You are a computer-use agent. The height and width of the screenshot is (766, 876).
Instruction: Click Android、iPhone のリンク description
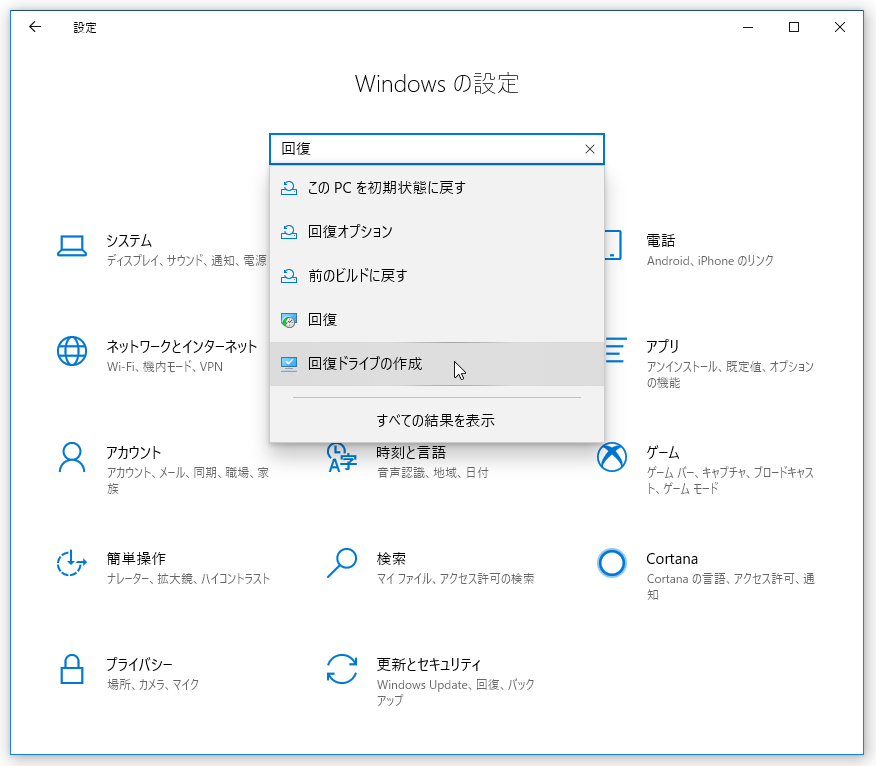[710, 260]
